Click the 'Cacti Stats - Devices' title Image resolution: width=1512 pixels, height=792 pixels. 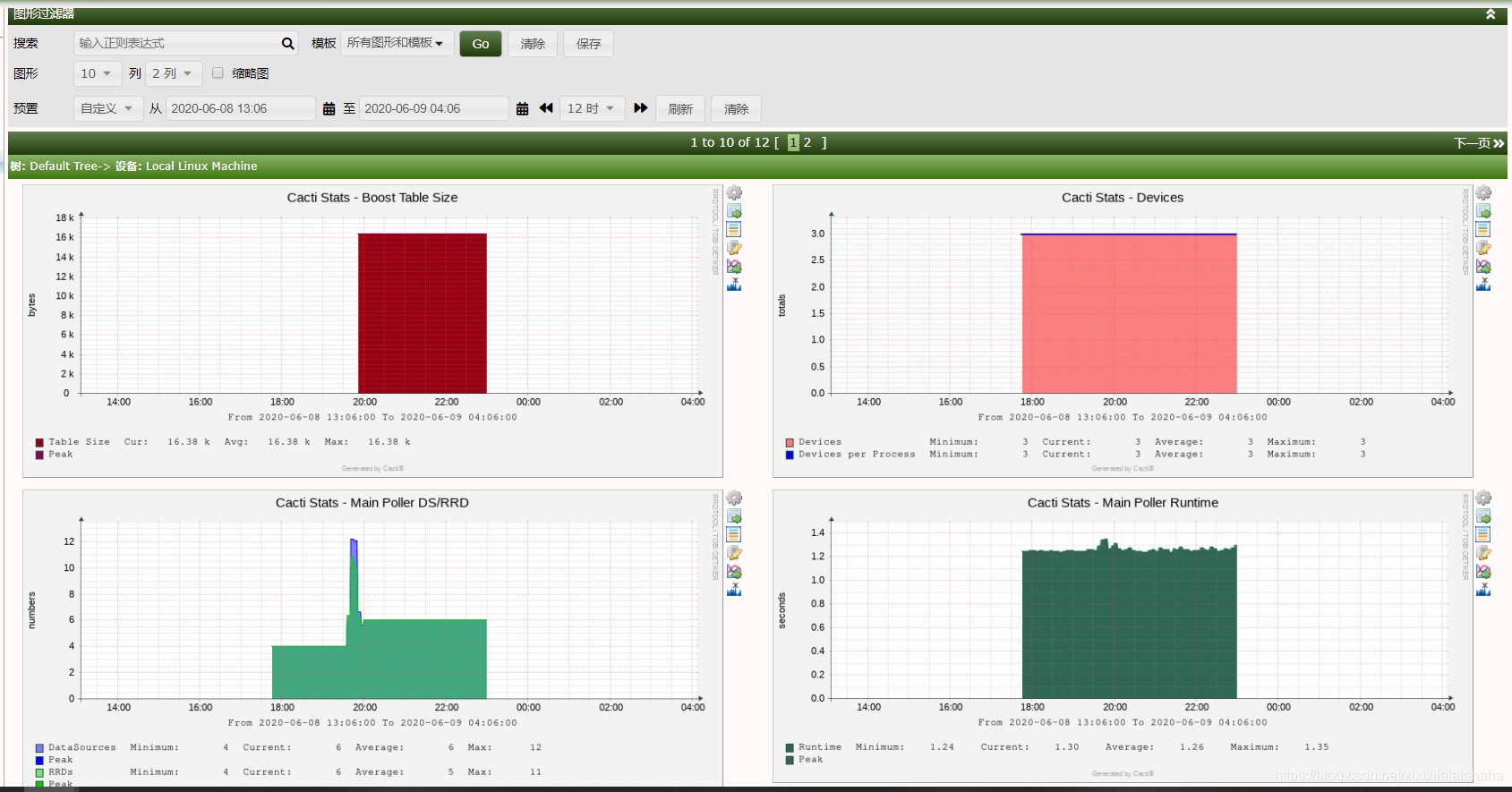pos(1123,198)
